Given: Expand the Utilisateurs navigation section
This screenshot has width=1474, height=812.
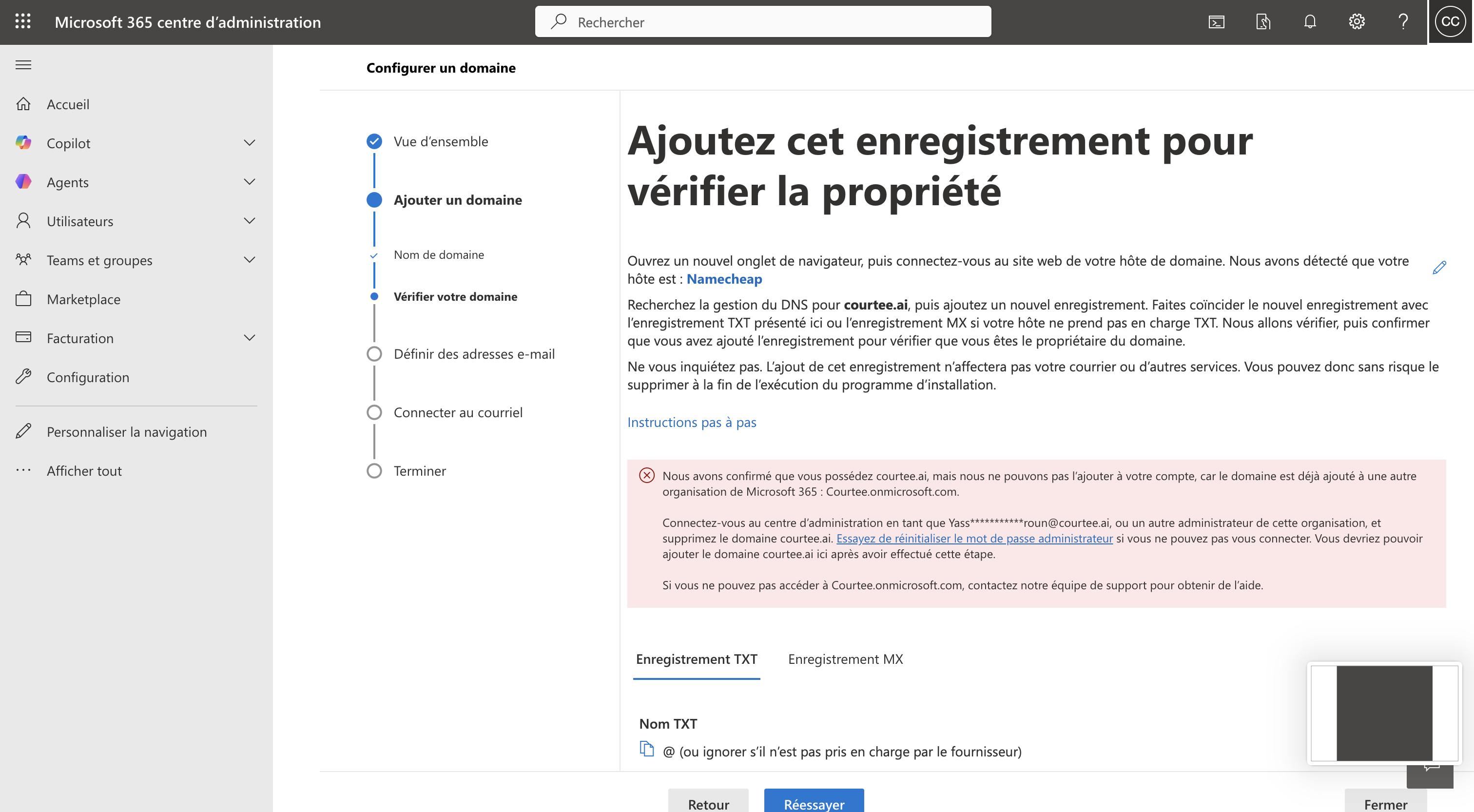Looking at the screenshot, I should point(250,221).
